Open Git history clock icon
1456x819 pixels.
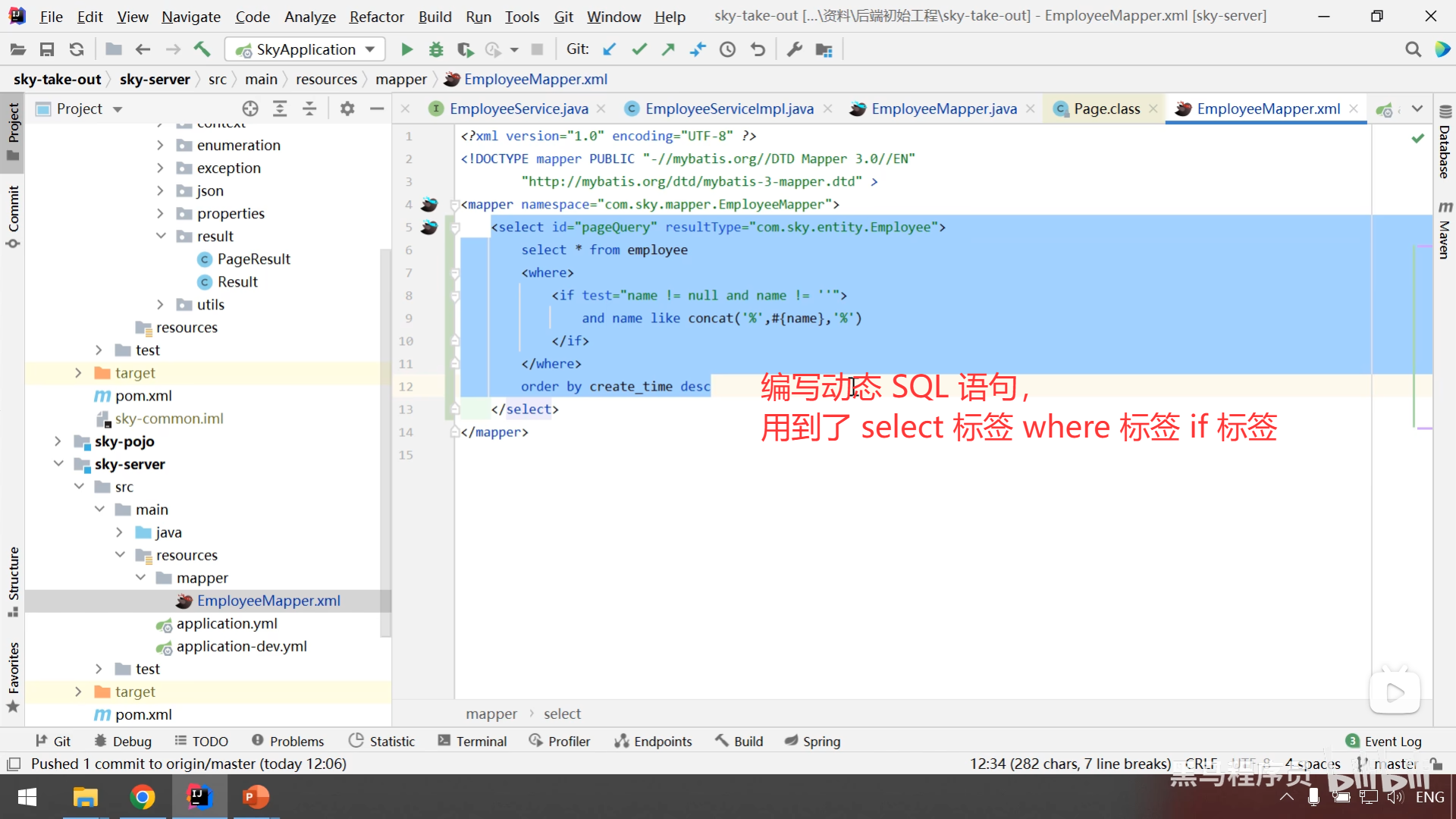pos(727,50)
